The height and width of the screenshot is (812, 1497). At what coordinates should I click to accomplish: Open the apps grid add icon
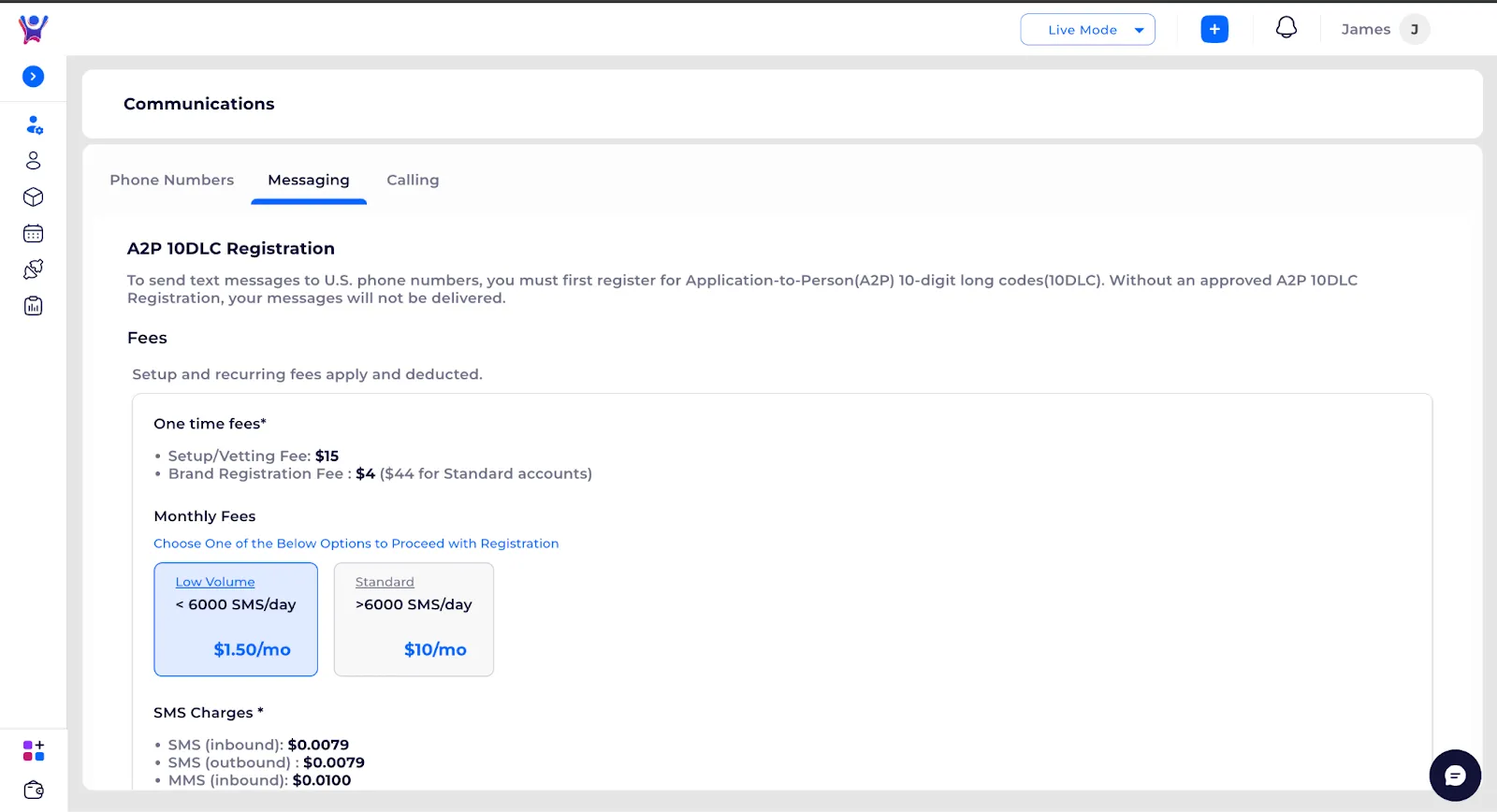click(x=34, y=750)
